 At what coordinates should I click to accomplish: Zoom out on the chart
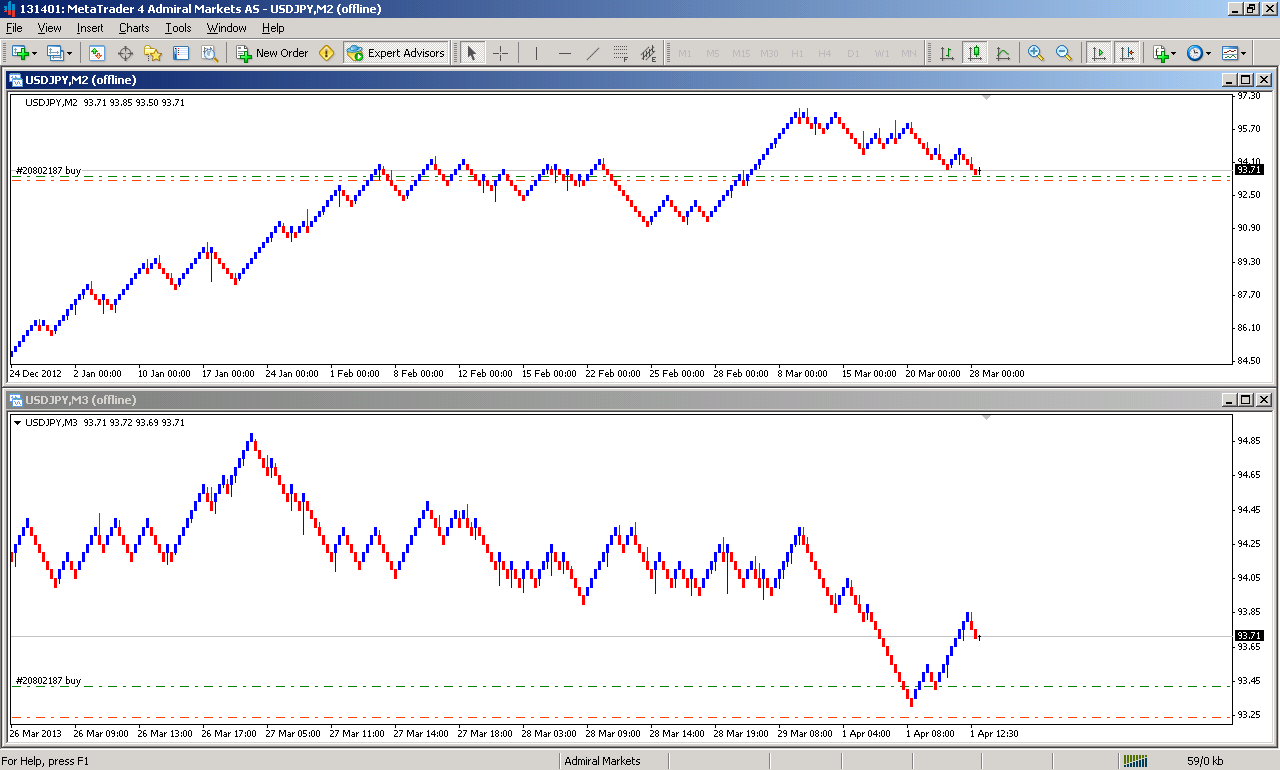pyautogui.click(x=1064, y=53)
